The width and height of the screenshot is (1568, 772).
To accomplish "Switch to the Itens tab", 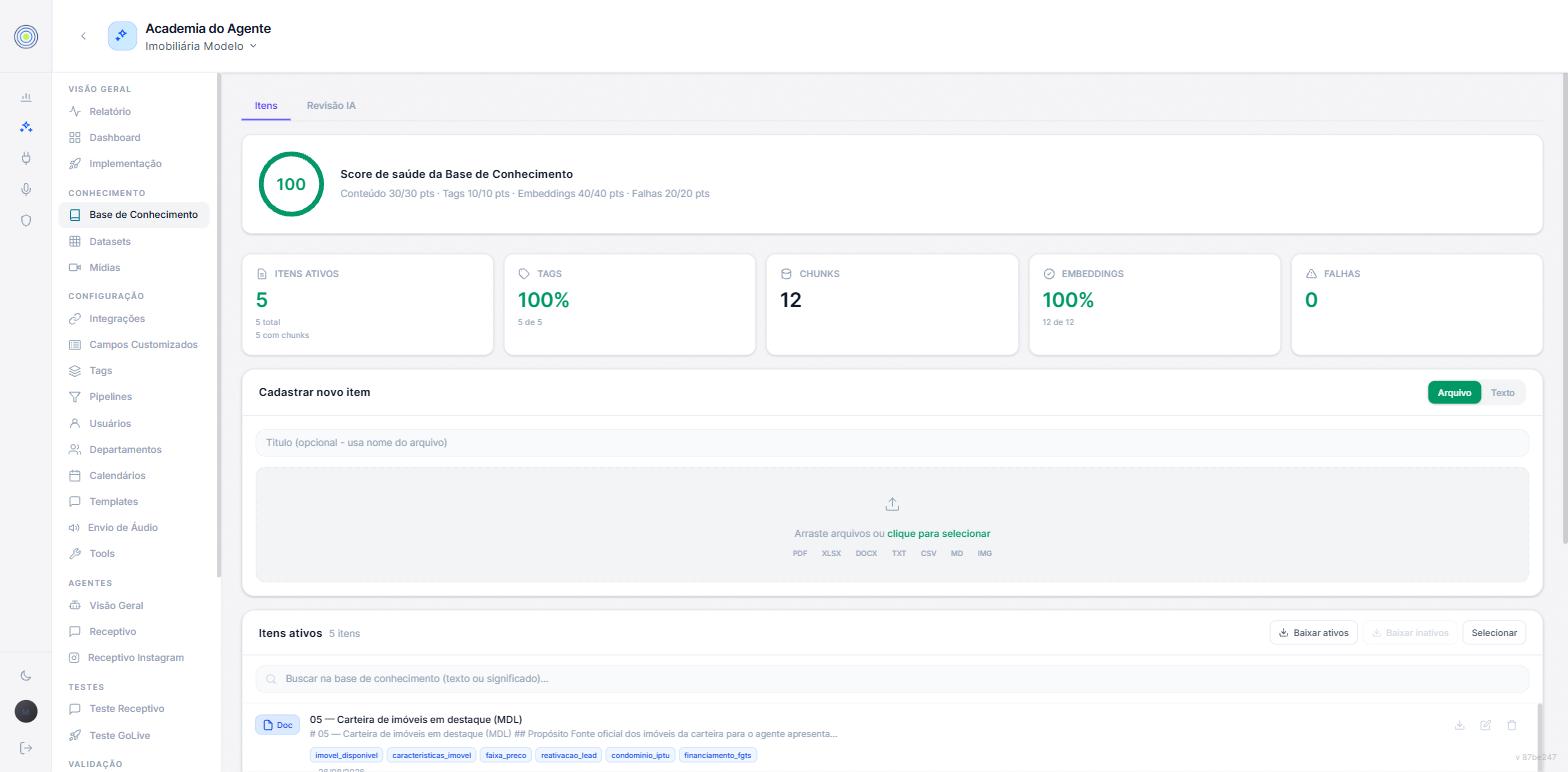I will 266,106.
